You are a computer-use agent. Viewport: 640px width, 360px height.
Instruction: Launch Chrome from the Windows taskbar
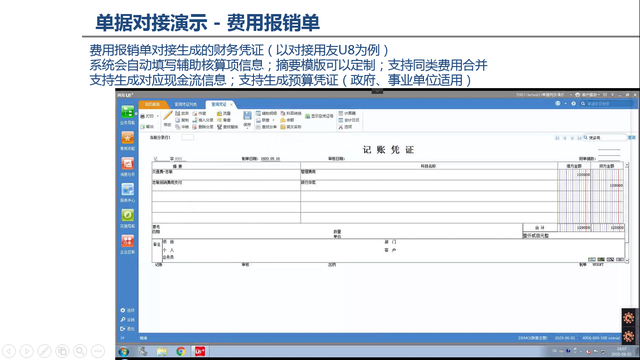click(x=180, y=351)
